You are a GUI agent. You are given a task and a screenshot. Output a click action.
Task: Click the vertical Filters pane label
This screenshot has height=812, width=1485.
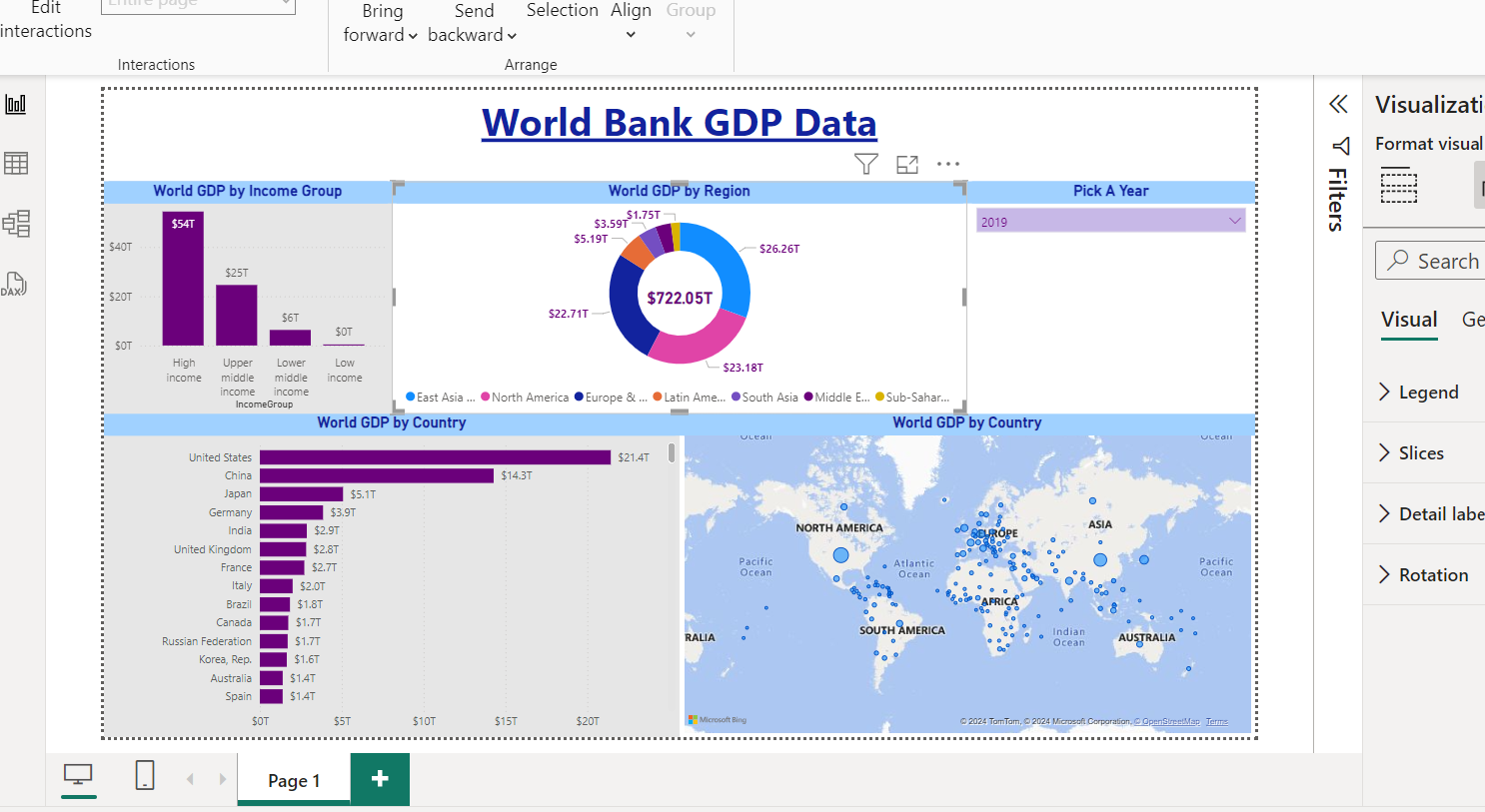(1338, 200)
